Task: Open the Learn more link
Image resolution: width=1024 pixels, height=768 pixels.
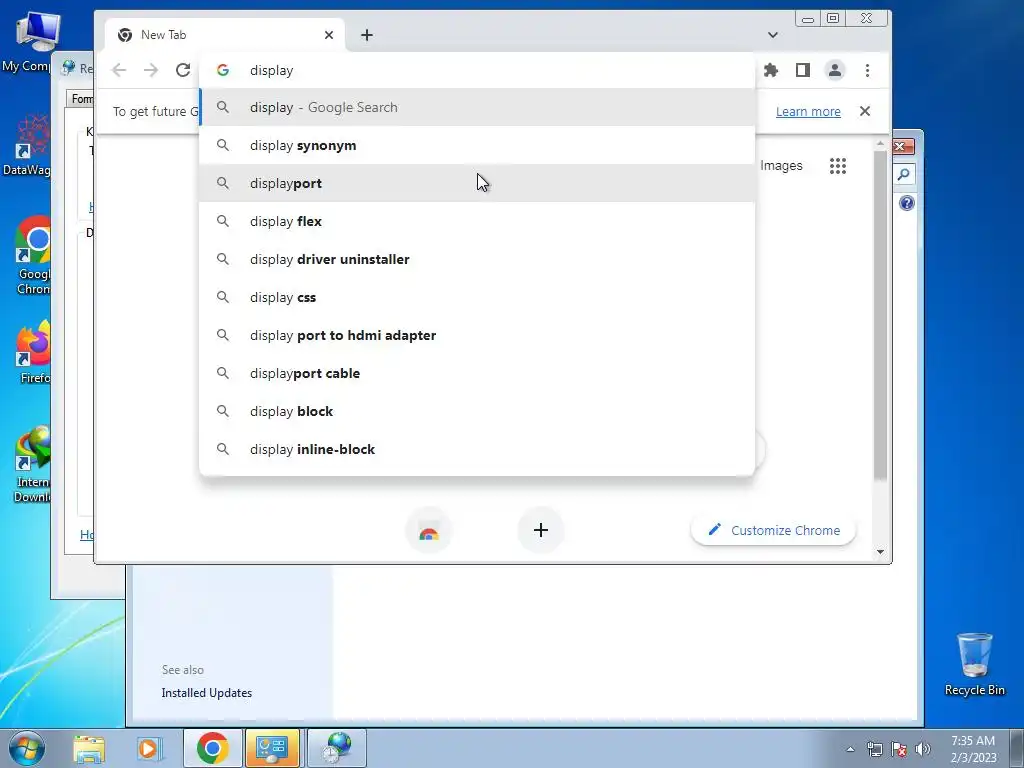Action: coord(808,112)
